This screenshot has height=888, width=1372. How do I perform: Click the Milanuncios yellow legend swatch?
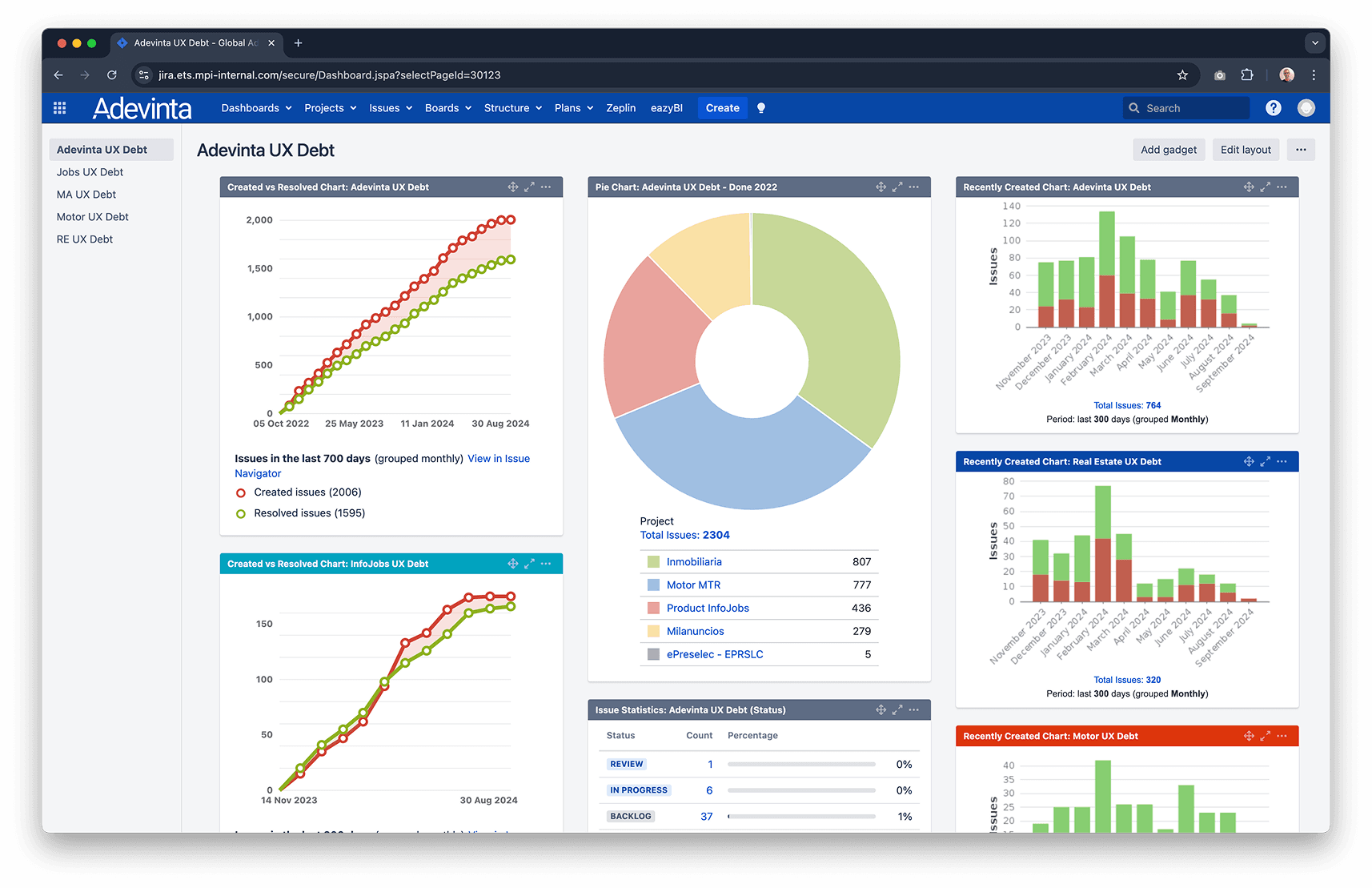pos(653,631)
